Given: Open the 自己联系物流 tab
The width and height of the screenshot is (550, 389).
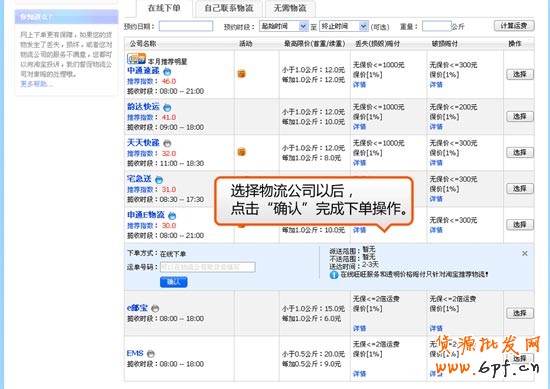Looking at the screenshot, I should click(229, 8).
